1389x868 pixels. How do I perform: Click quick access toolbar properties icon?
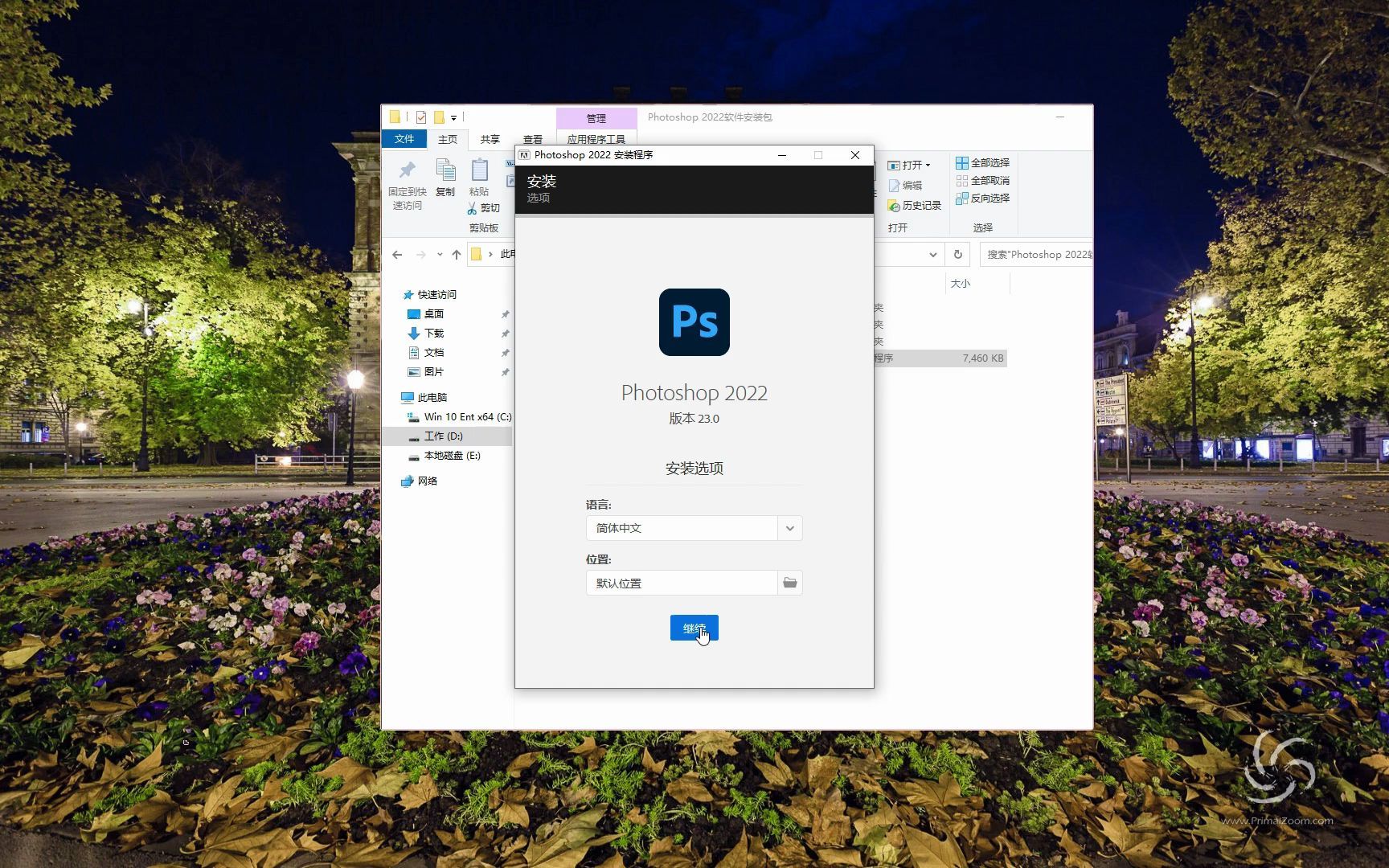tap(421, 117)
